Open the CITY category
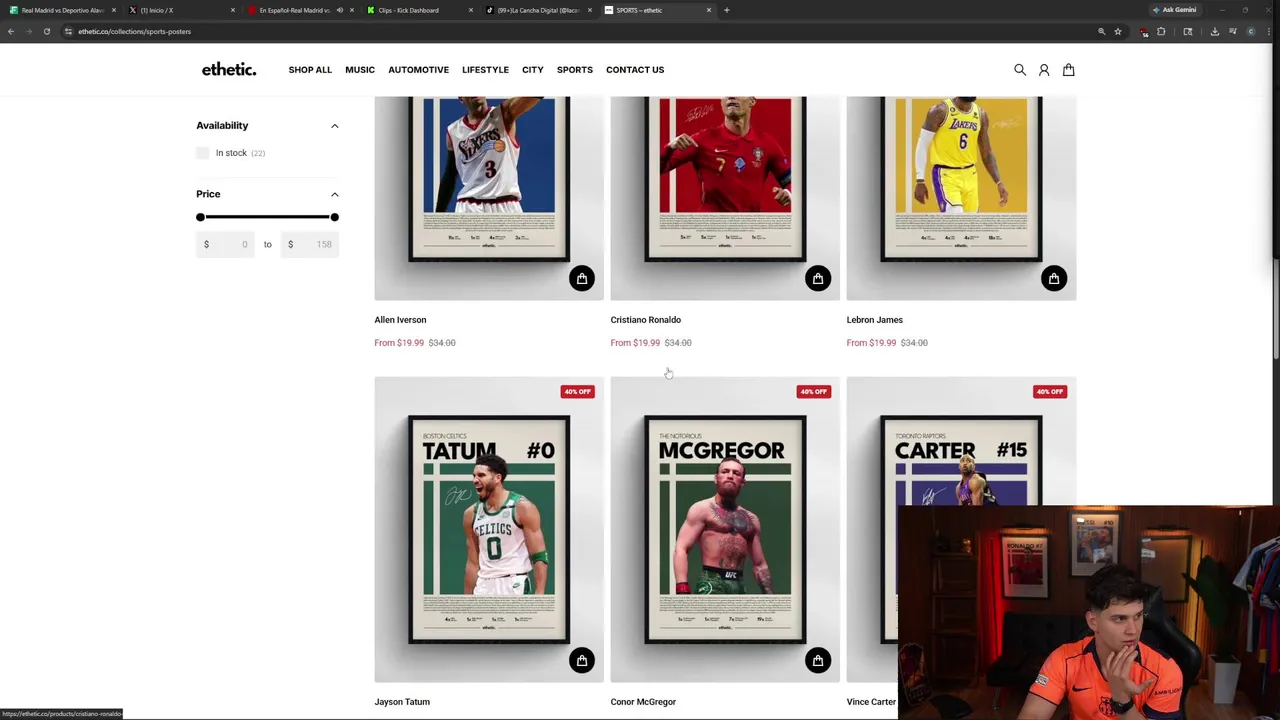The image size is (1280, 720). [x=532, y=70]
